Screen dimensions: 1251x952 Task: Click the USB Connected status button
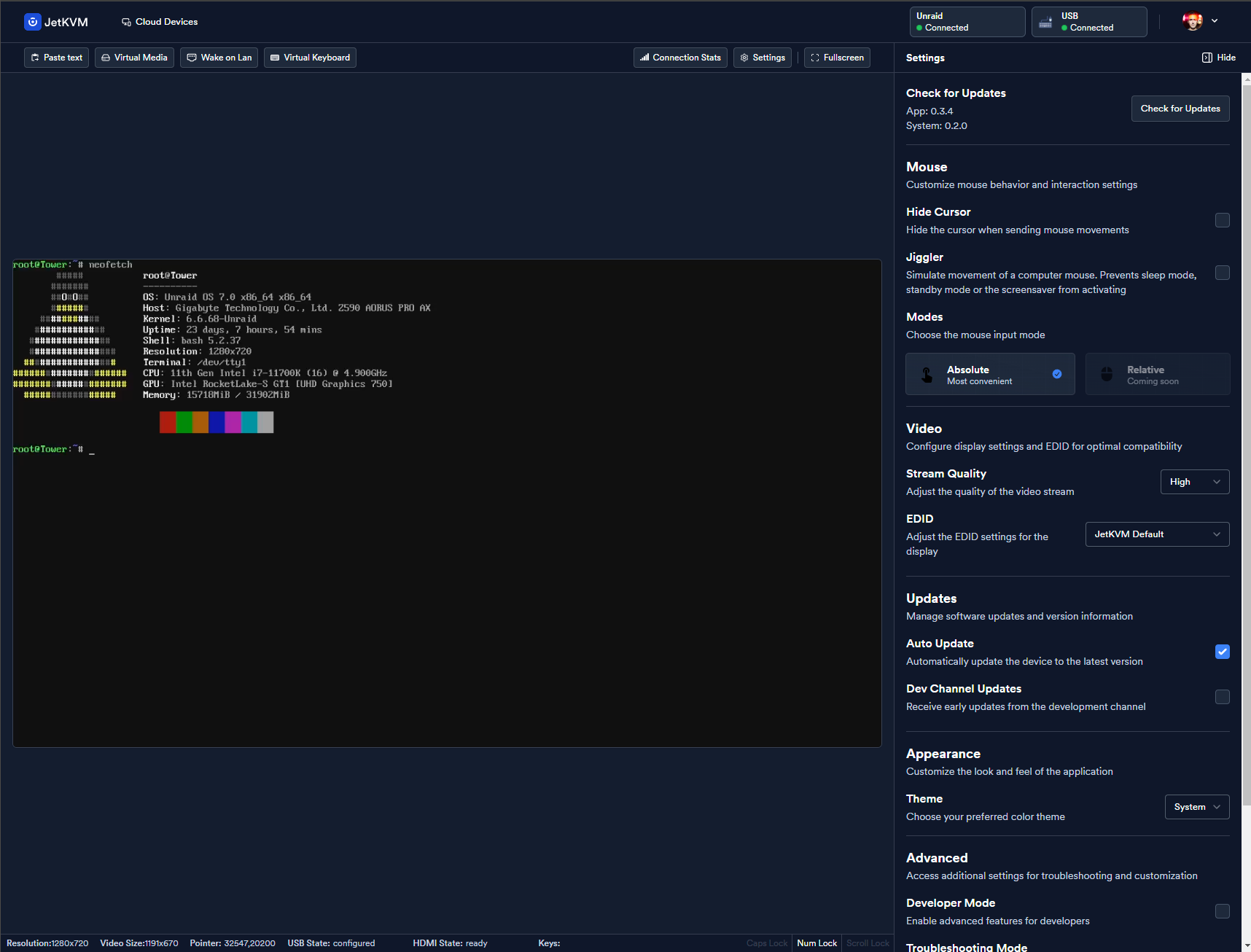coord(1088,22)
